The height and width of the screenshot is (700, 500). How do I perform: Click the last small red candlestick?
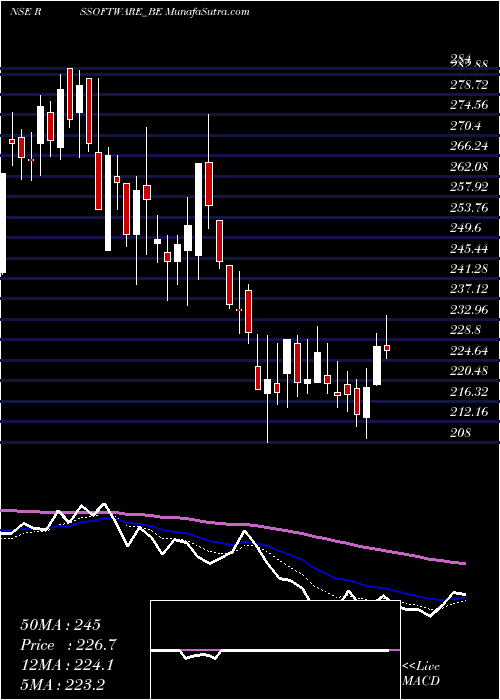coord(387,348)
